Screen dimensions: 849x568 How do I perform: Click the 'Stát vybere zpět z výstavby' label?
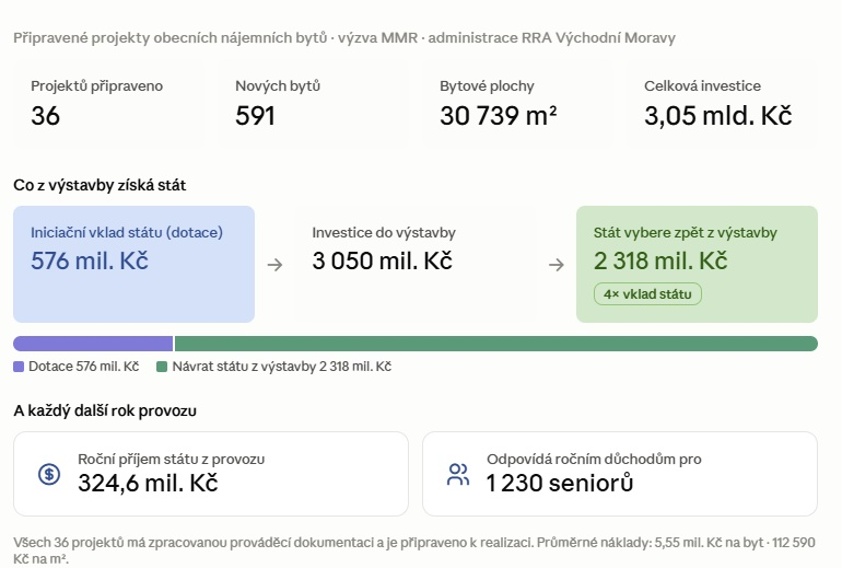(685, 233)
